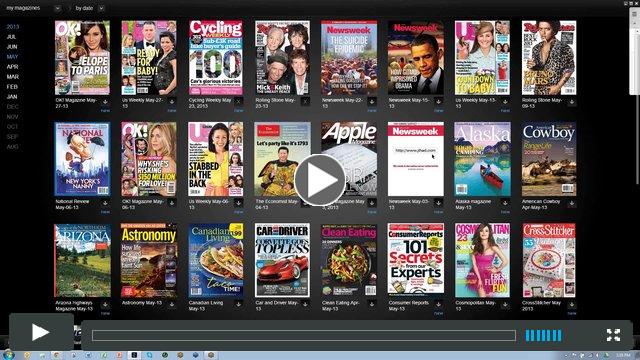
Task: Download Astronomy May-13 issue
Action: pos(172,304)
